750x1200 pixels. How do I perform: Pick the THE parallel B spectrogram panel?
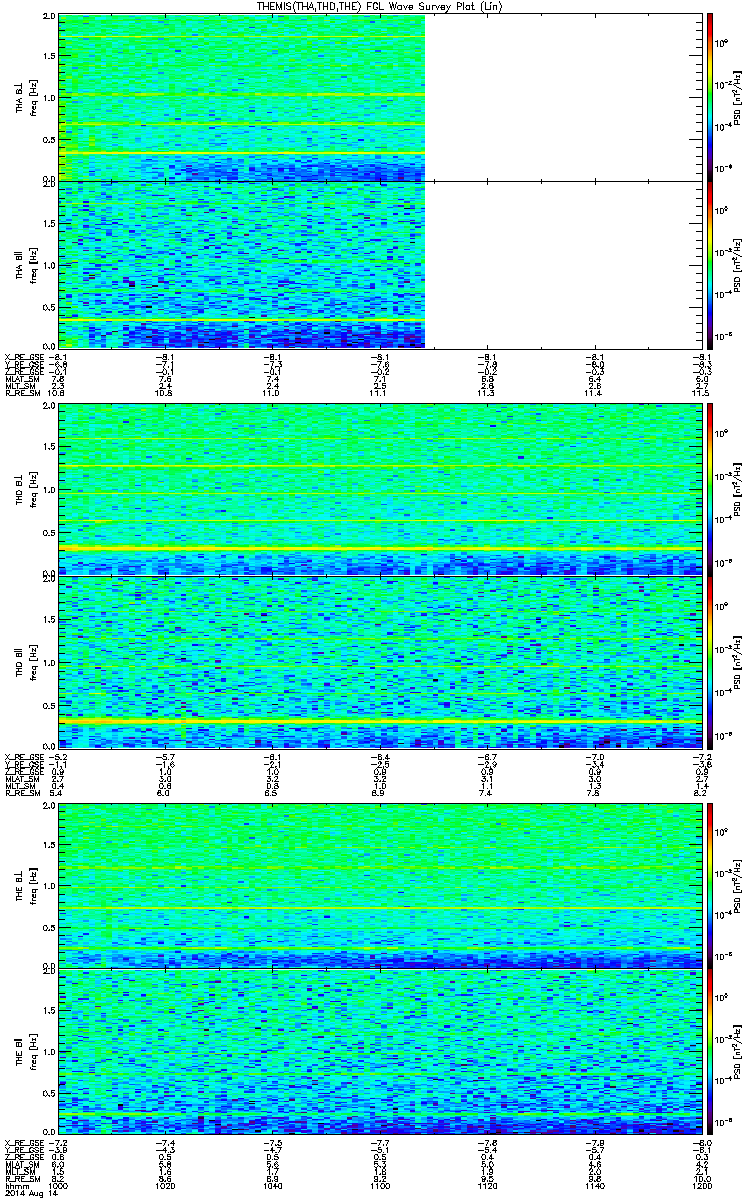[x=379, y=1049]
